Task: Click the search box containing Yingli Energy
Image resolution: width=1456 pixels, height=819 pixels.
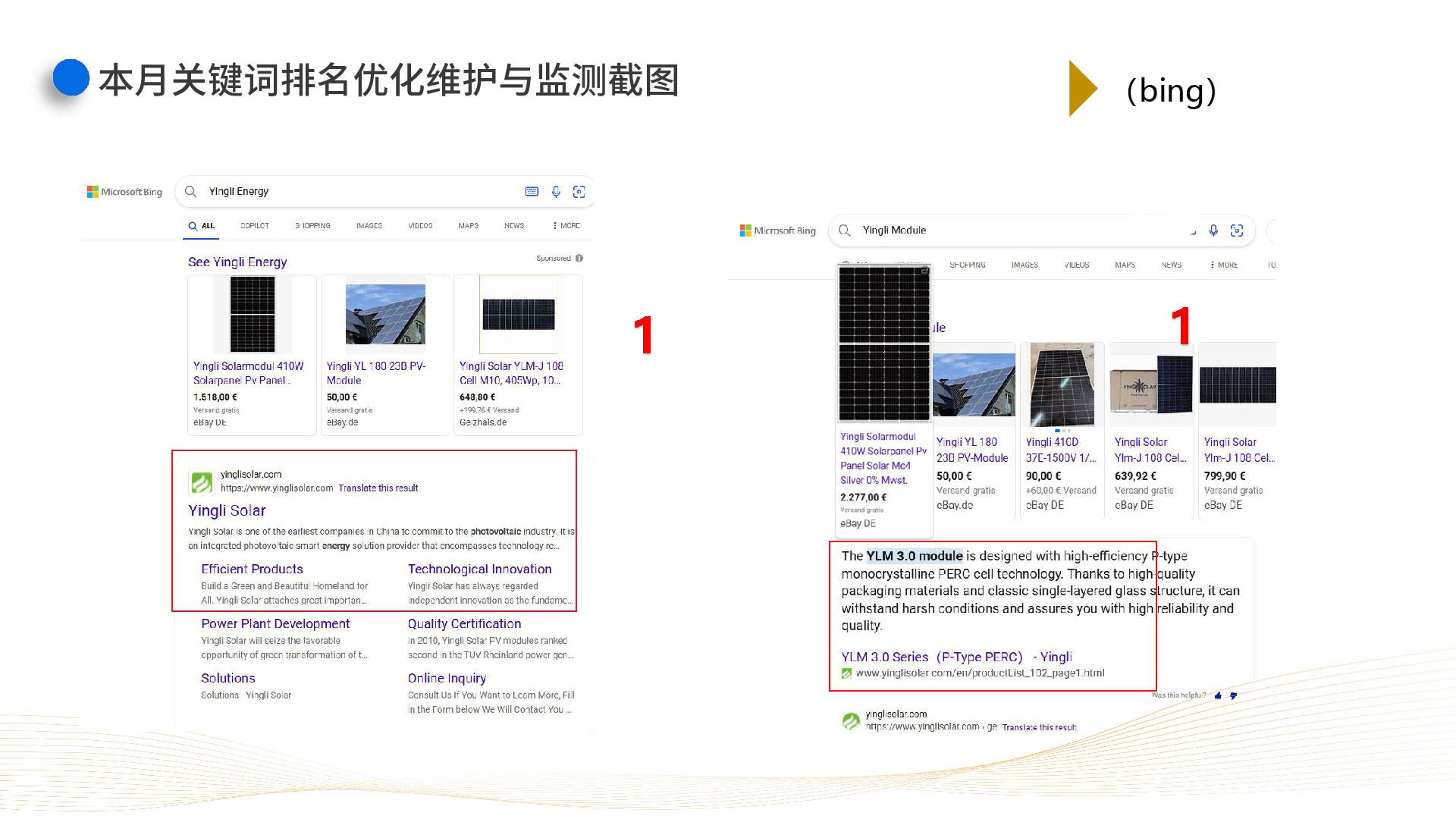Action: [x=384, y=192]
